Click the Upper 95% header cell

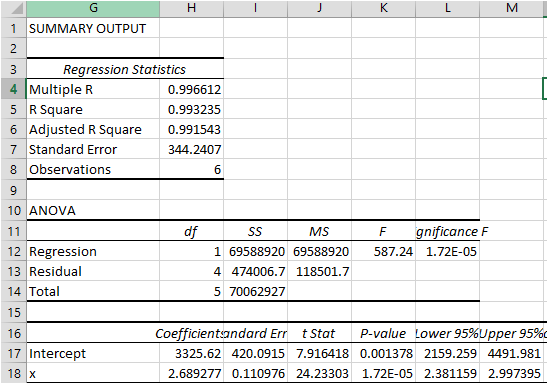(512, 333)
